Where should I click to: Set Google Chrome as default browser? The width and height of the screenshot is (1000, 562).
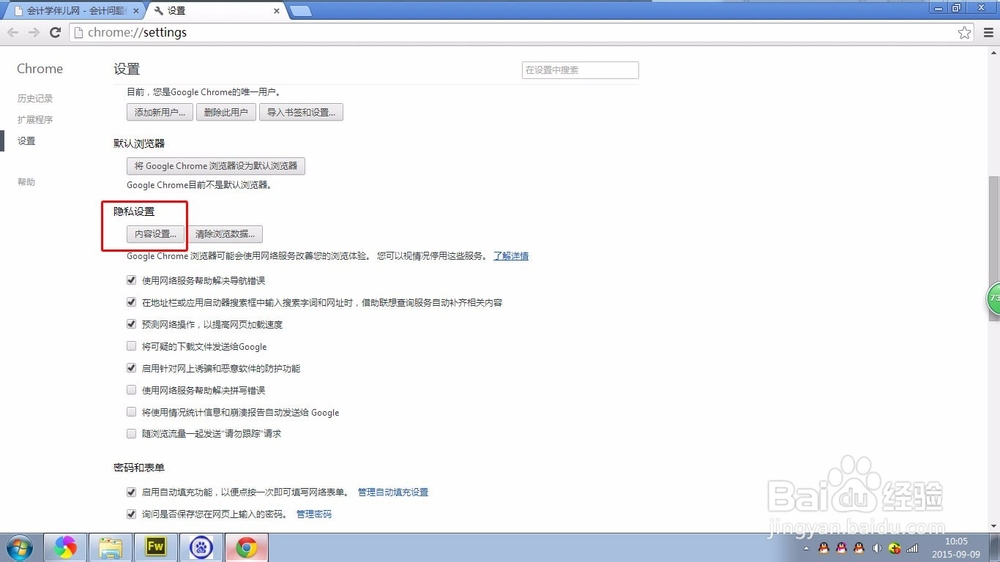click(x=216, y=166)
